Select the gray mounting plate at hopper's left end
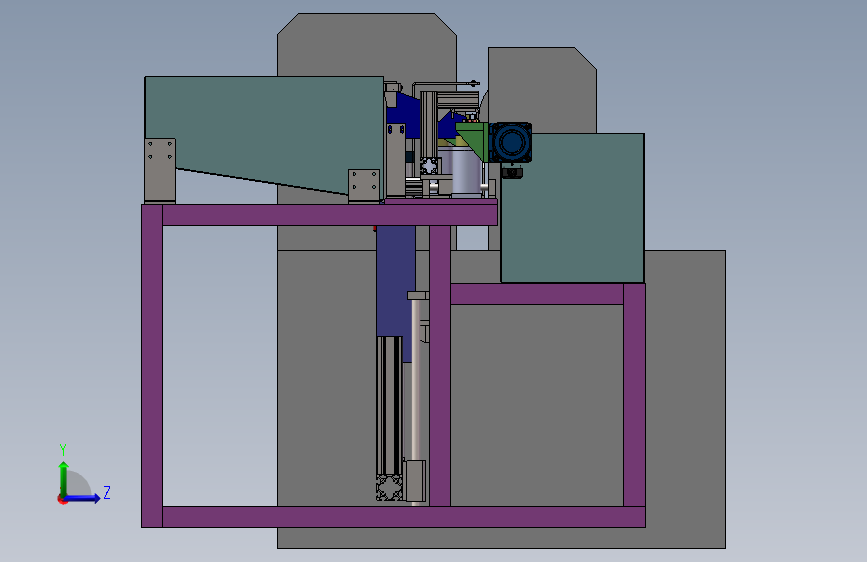 [160, 170]
